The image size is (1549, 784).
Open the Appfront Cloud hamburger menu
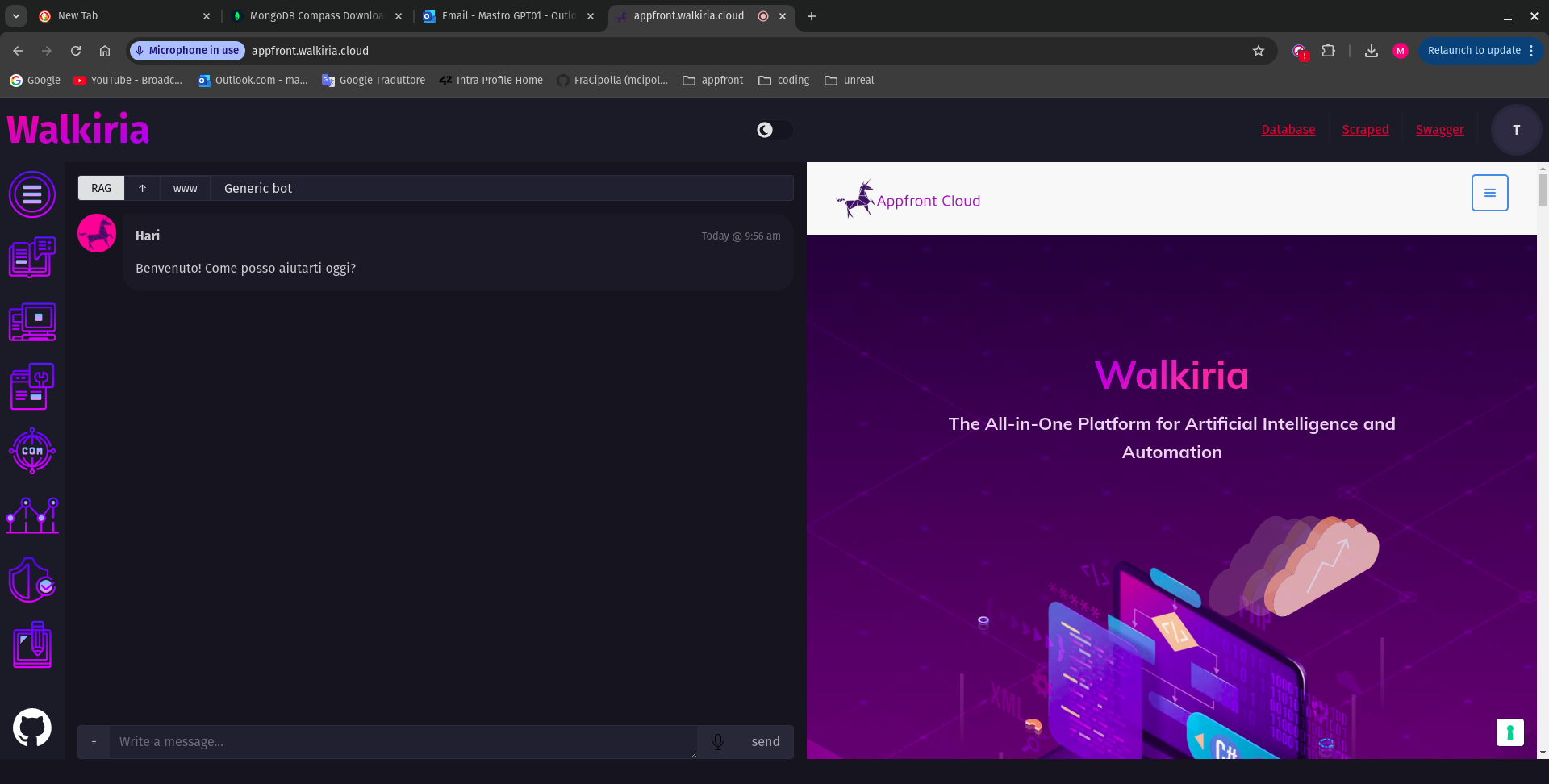[1489, 193]
